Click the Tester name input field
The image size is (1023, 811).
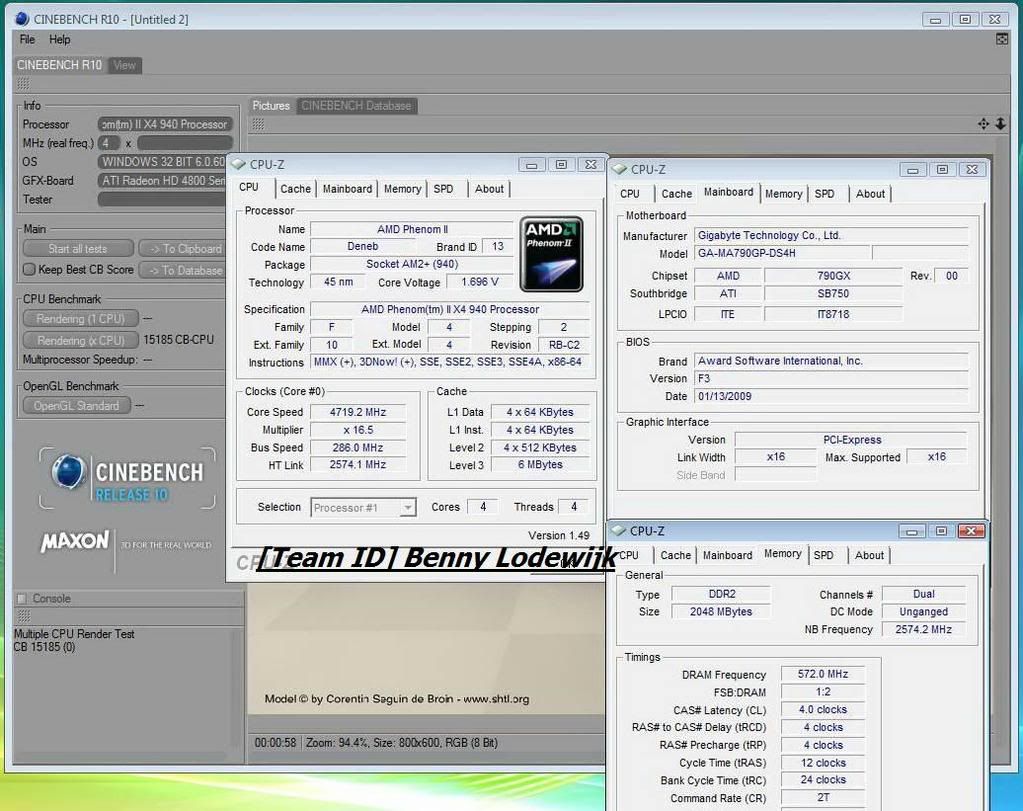click(162, 200)
